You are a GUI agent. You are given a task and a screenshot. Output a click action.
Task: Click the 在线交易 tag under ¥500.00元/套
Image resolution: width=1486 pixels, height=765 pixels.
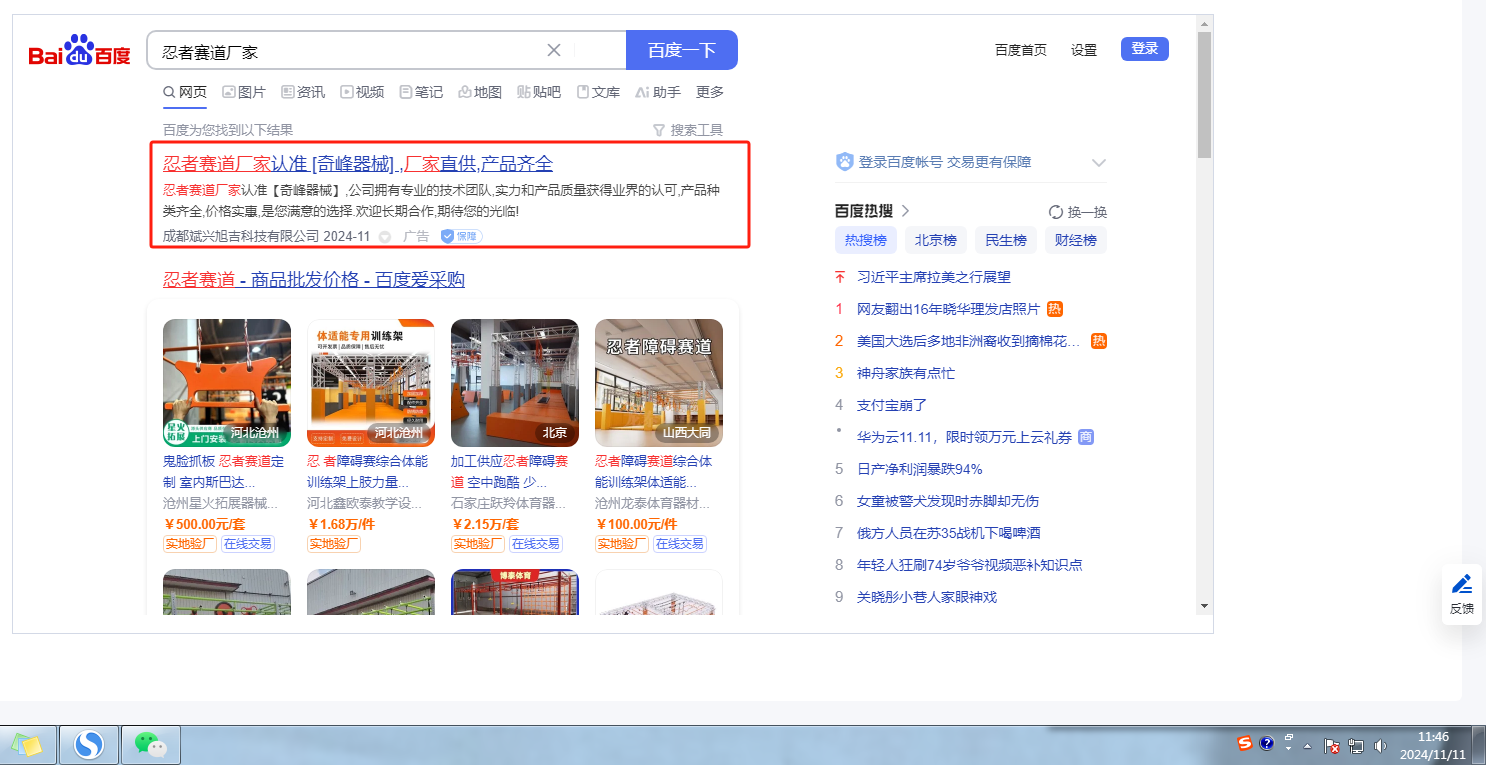coord(247,544)
